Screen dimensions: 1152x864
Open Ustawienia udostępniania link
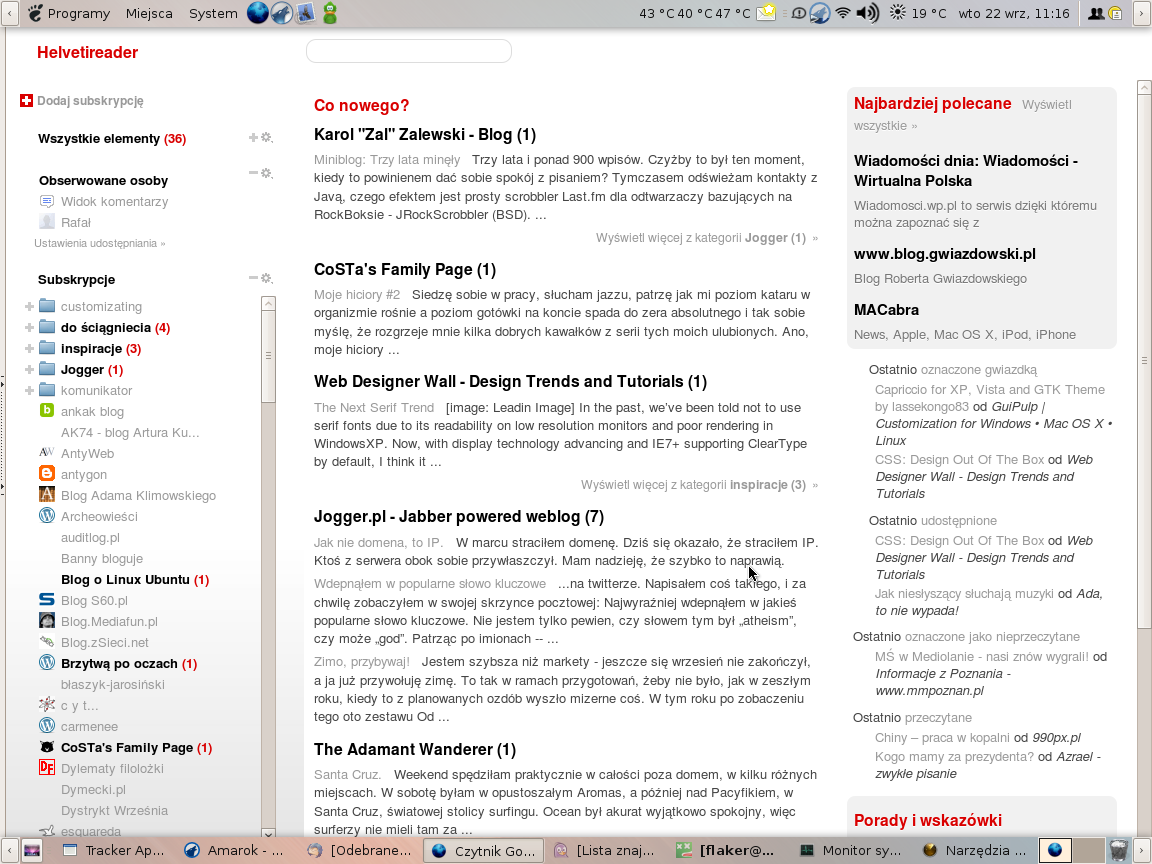pos(99,243)
